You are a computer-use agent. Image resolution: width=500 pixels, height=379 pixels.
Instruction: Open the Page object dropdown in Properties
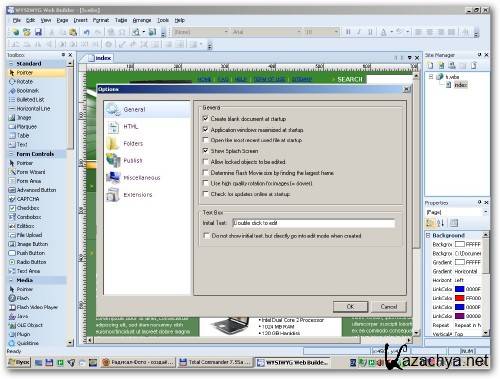(x=485, y=212)
